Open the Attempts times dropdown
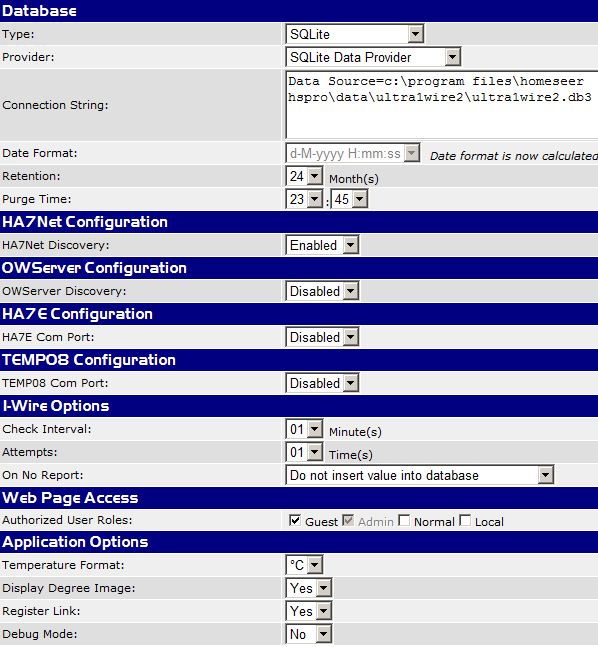The height and width of the screenshot is (647, 598). click(304, 452)
